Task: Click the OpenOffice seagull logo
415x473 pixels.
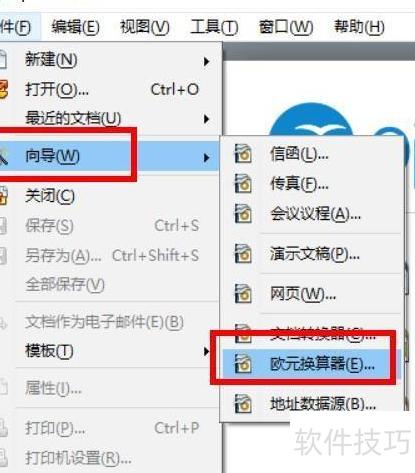Action: coord(312,122)
